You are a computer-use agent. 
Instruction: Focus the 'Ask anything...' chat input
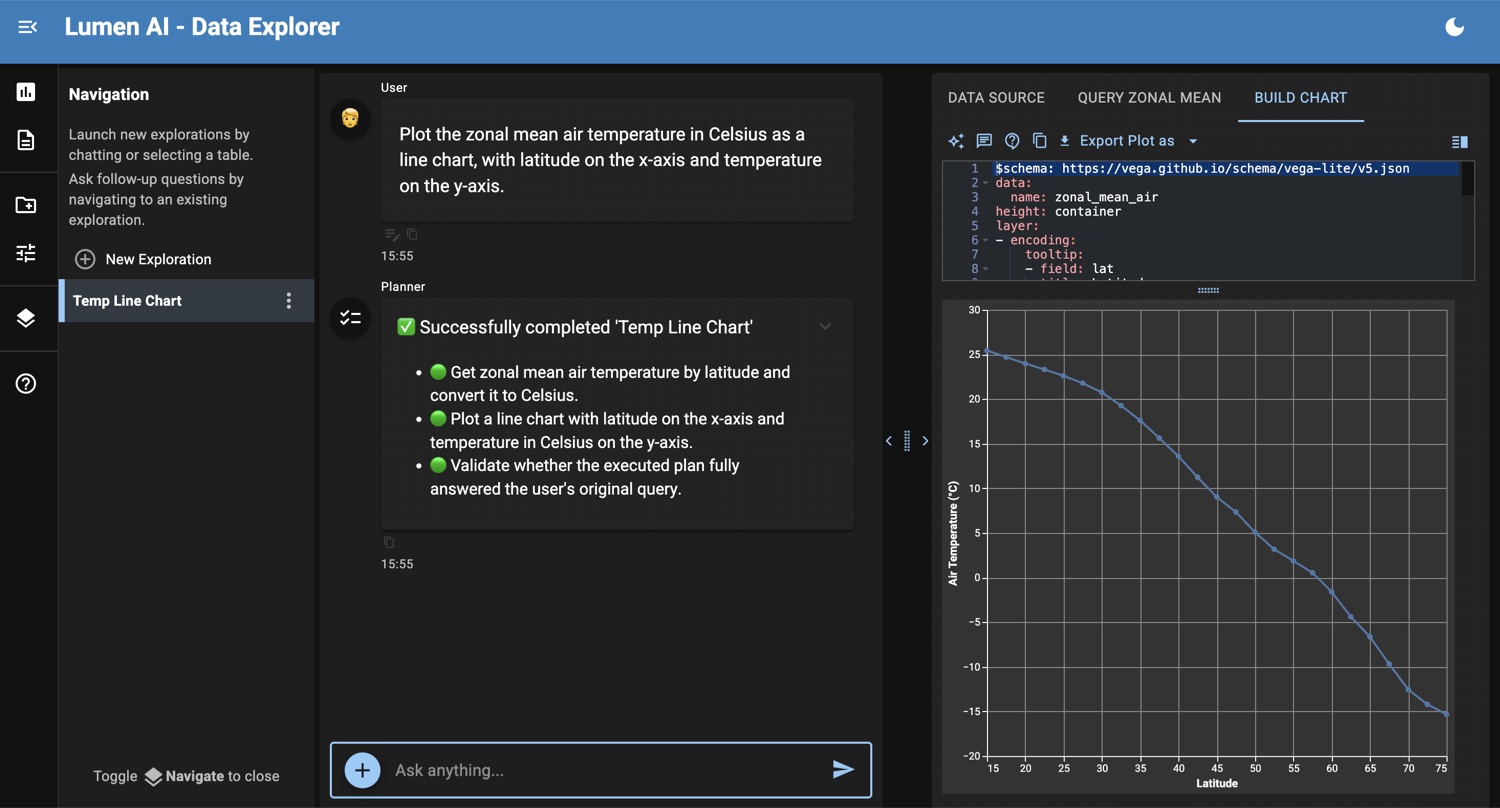pyautogui.click(x=605, y=770)
